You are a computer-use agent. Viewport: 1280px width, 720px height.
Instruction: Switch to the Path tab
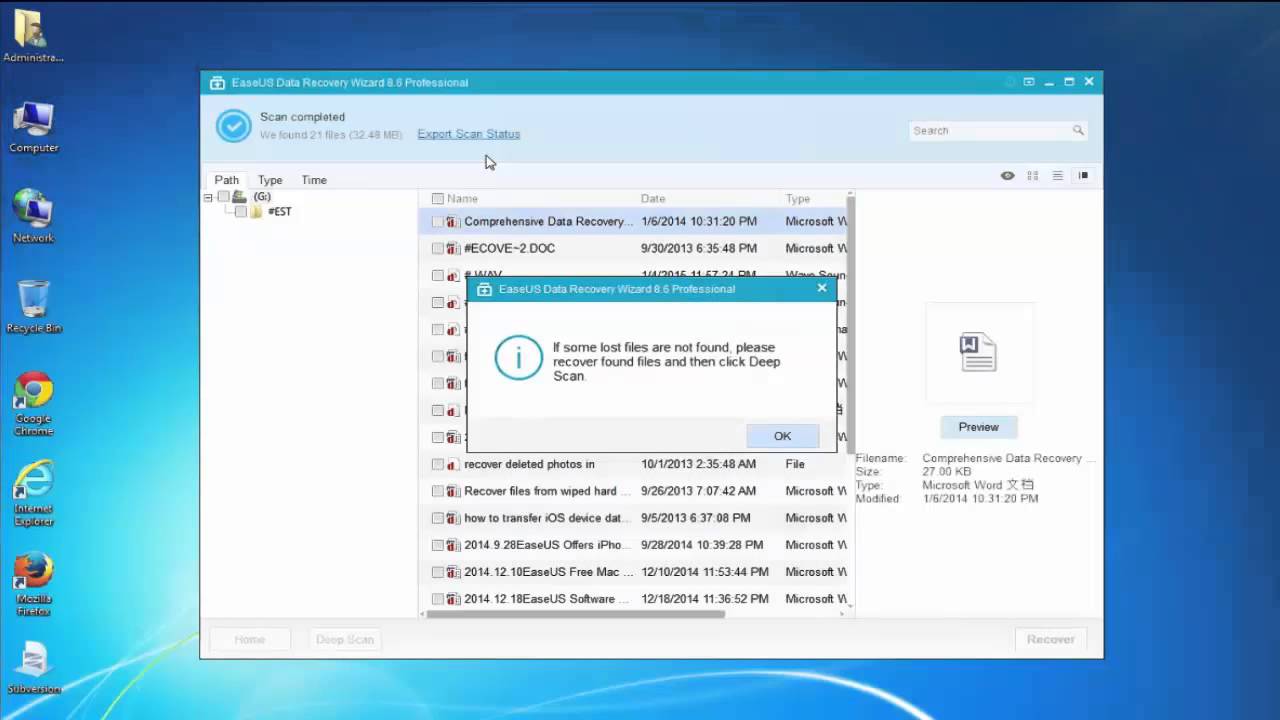227,180
